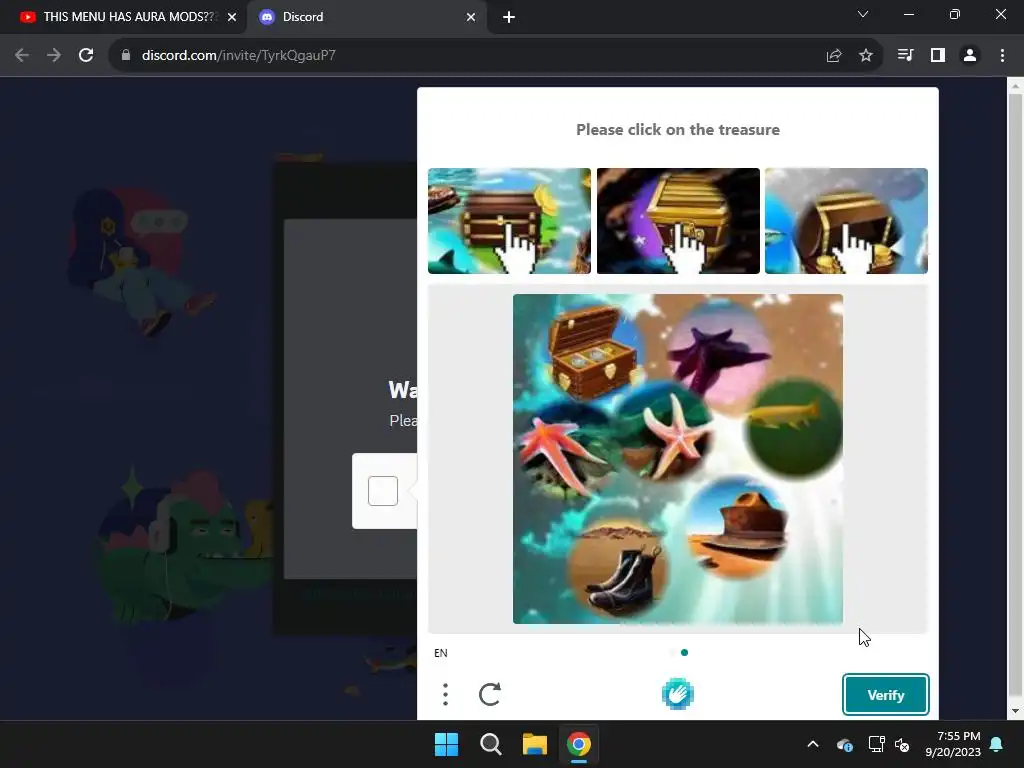Change captcha language from EN
The width and height of the screenshot is (1024, 768).
click(x=441, y=653)
